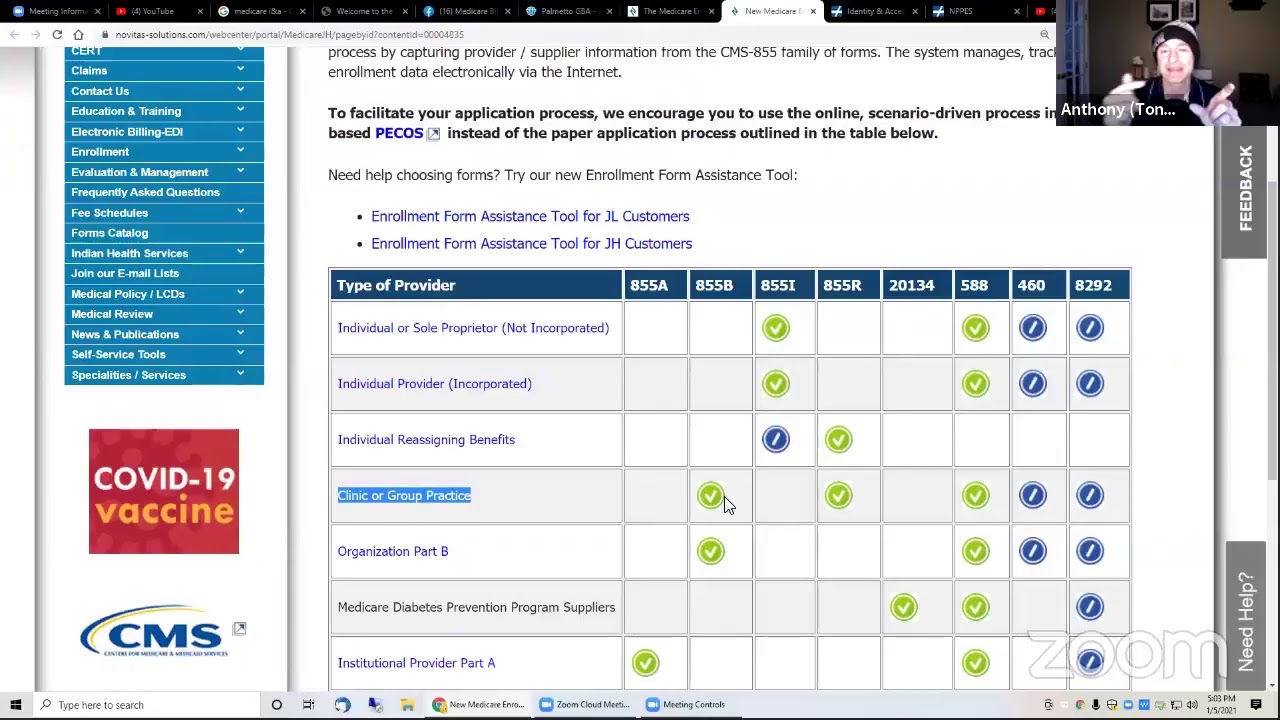Expand the Evaluation & Management chevron

tap(240, 172)
